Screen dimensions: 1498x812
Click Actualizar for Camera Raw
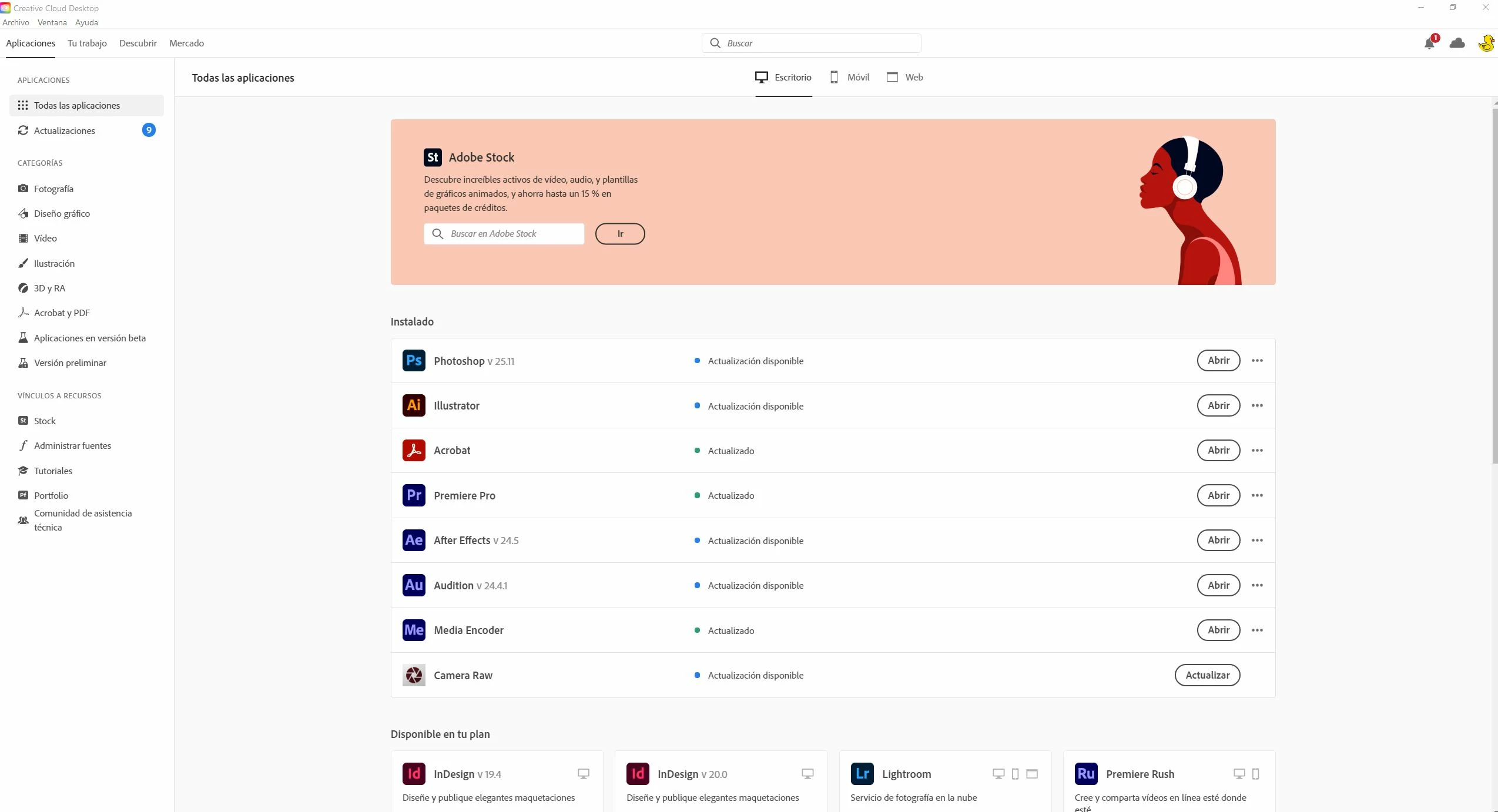[x=1207, y=675]
